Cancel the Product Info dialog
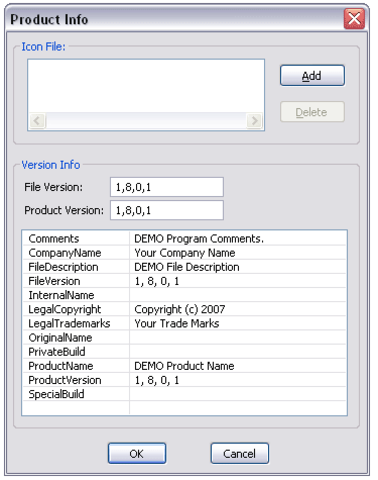Image resolution: width=378 pixels, height=480 pixels. click(240, 453)
